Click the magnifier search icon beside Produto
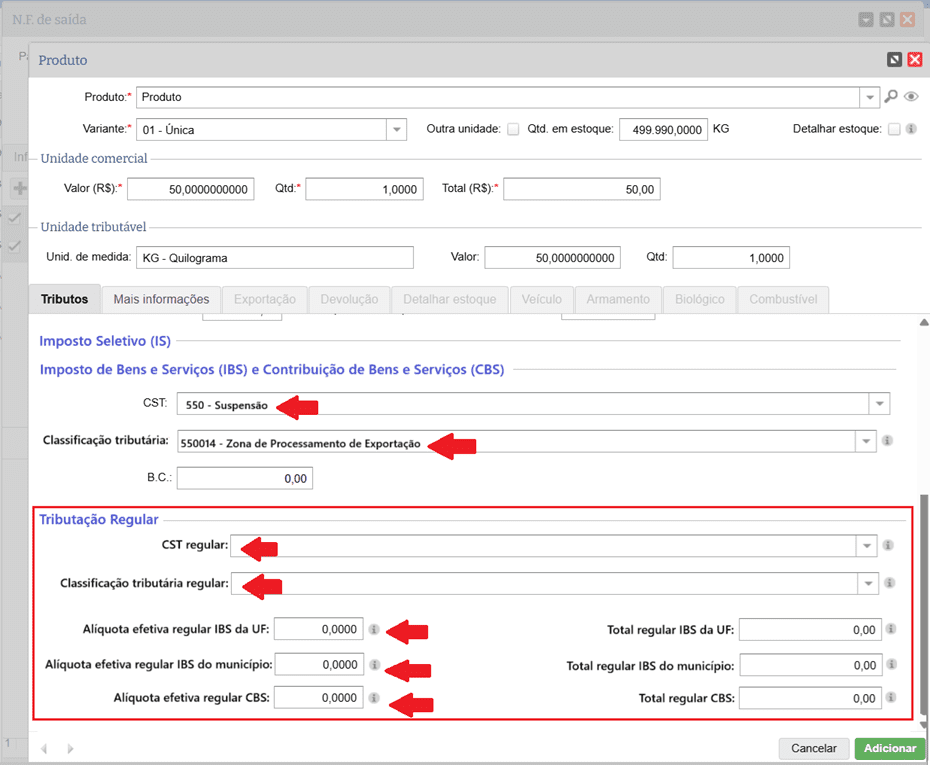Viewport: 930px width, 765px height. (890, 97)
